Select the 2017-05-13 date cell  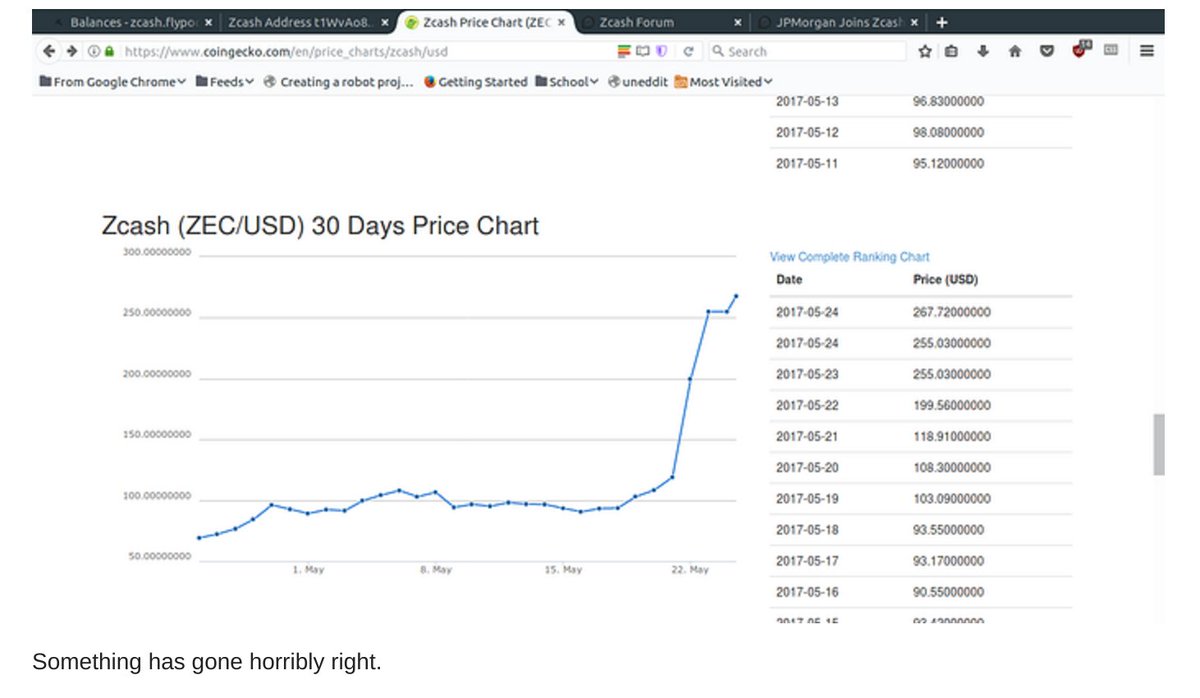(807, 101)
